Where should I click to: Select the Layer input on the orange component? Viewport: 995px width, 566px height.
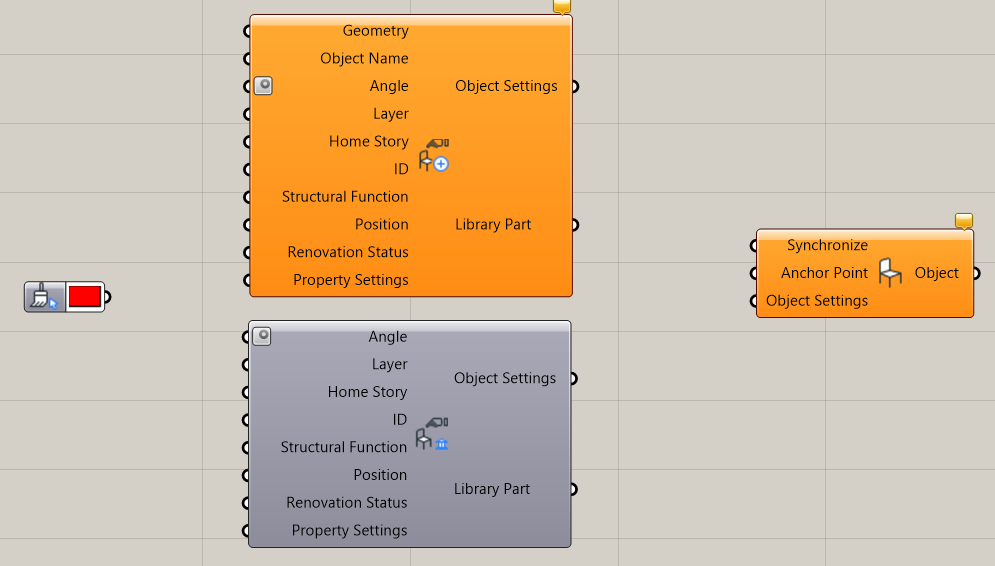point(391,114)
